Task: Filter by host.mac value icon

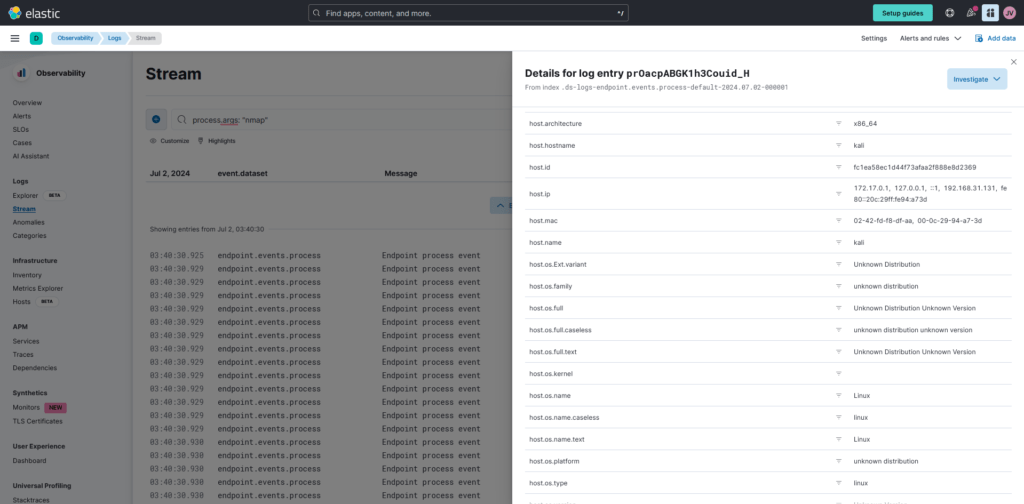Action: coord(839,221)
